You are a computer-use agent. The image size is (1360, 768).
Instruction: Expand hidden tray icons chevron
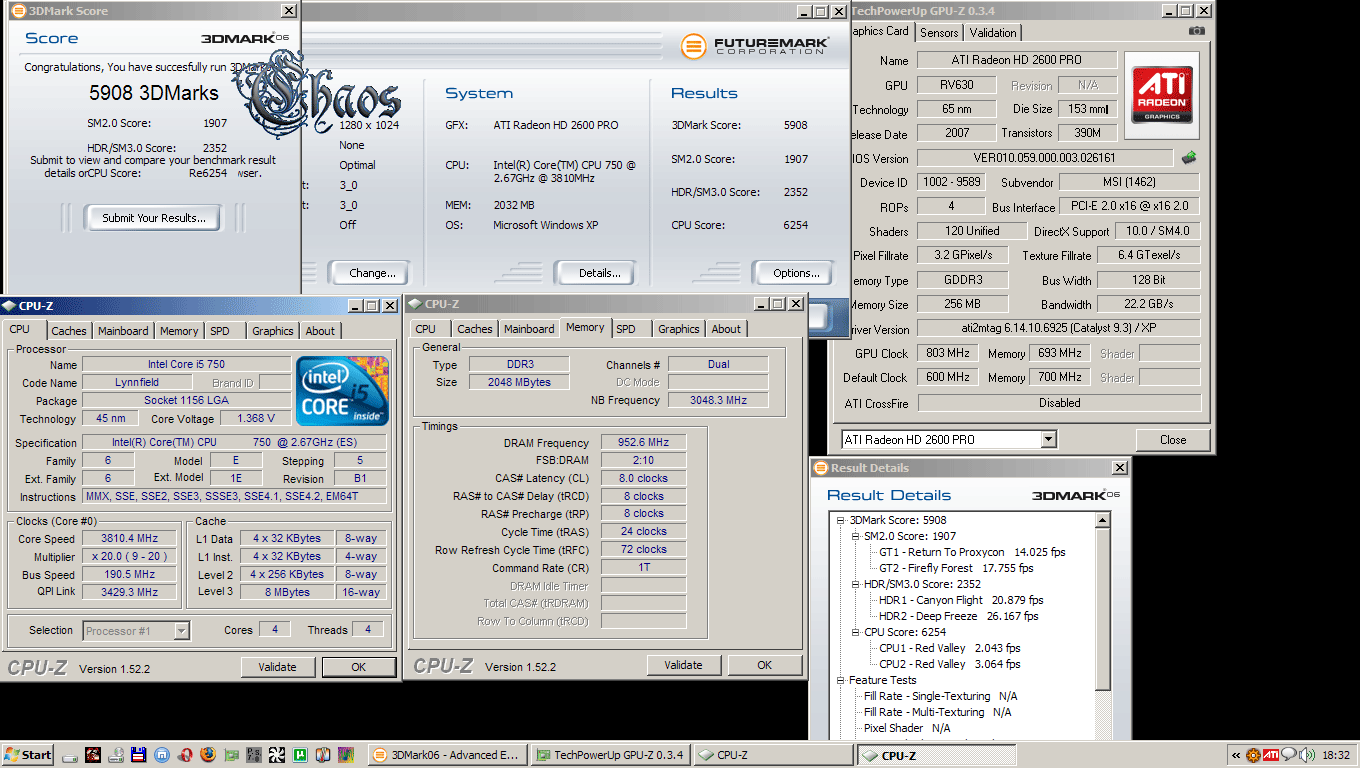click(x=1236, y=755)
